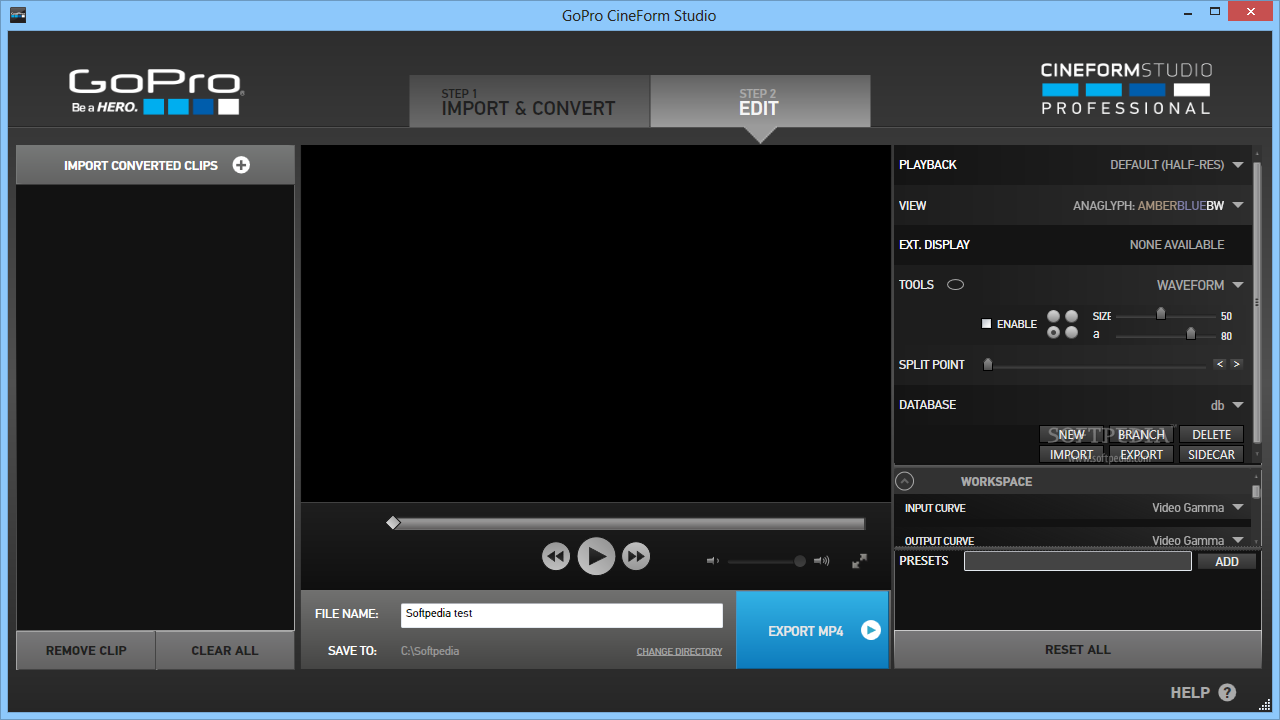This screenshot has width=1280, height=720.
Task: Click the SIZE slider handle
Action: tap(1161, 314)
